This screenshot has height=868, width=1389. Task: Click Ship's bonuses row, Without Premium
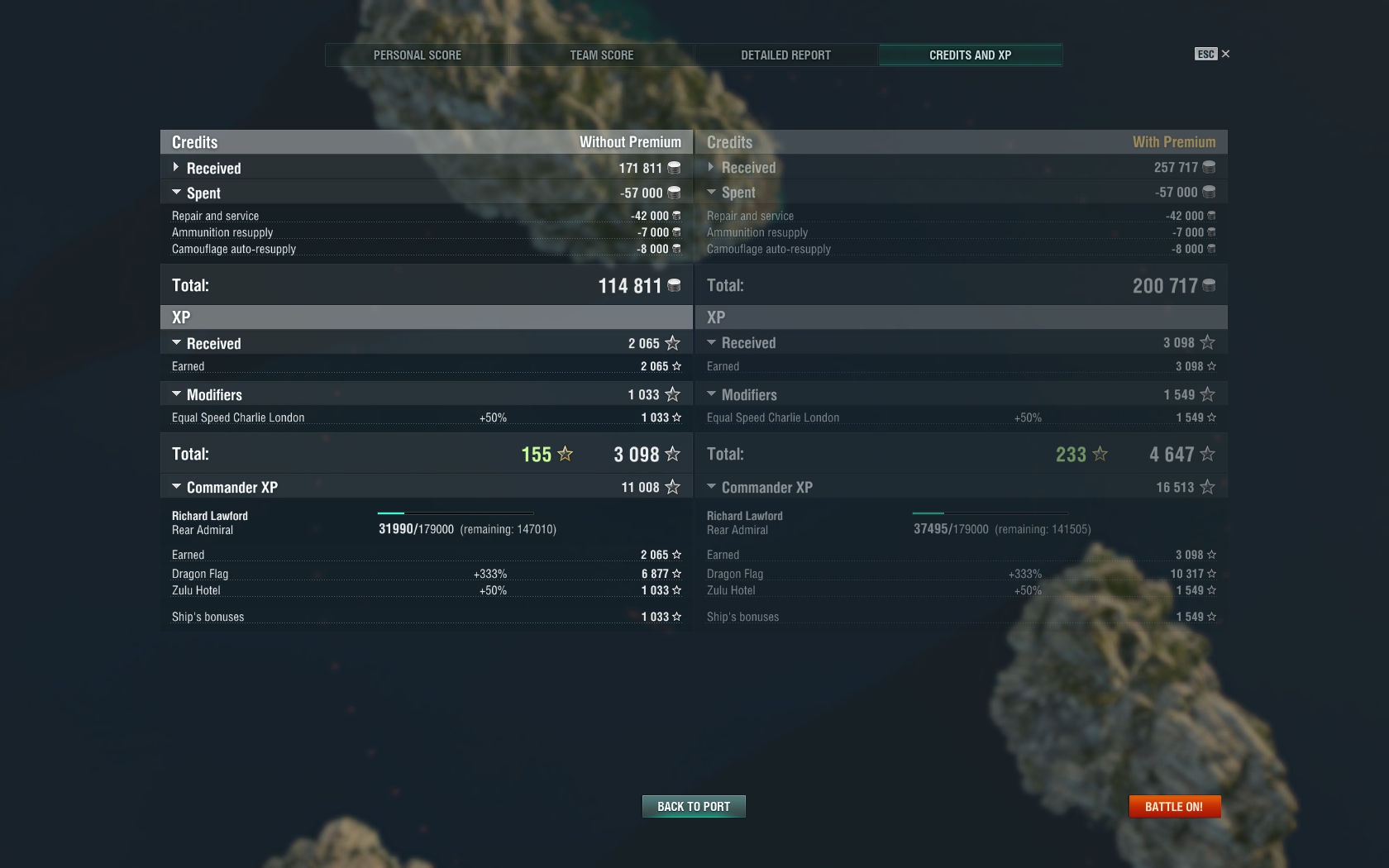[x=427, y=617]
